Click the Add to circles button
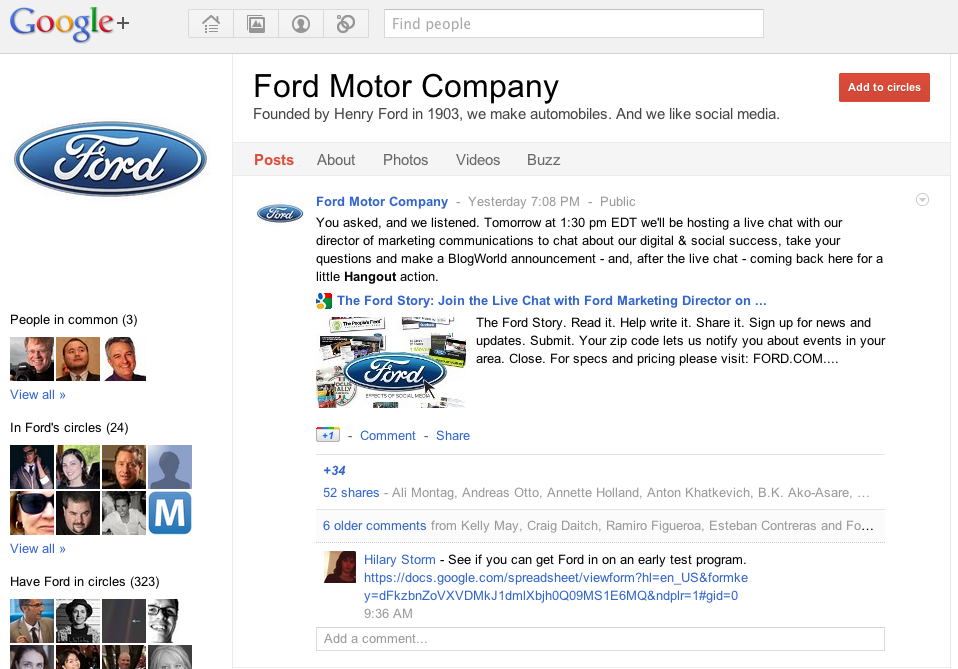 click(x=884, y=87)
